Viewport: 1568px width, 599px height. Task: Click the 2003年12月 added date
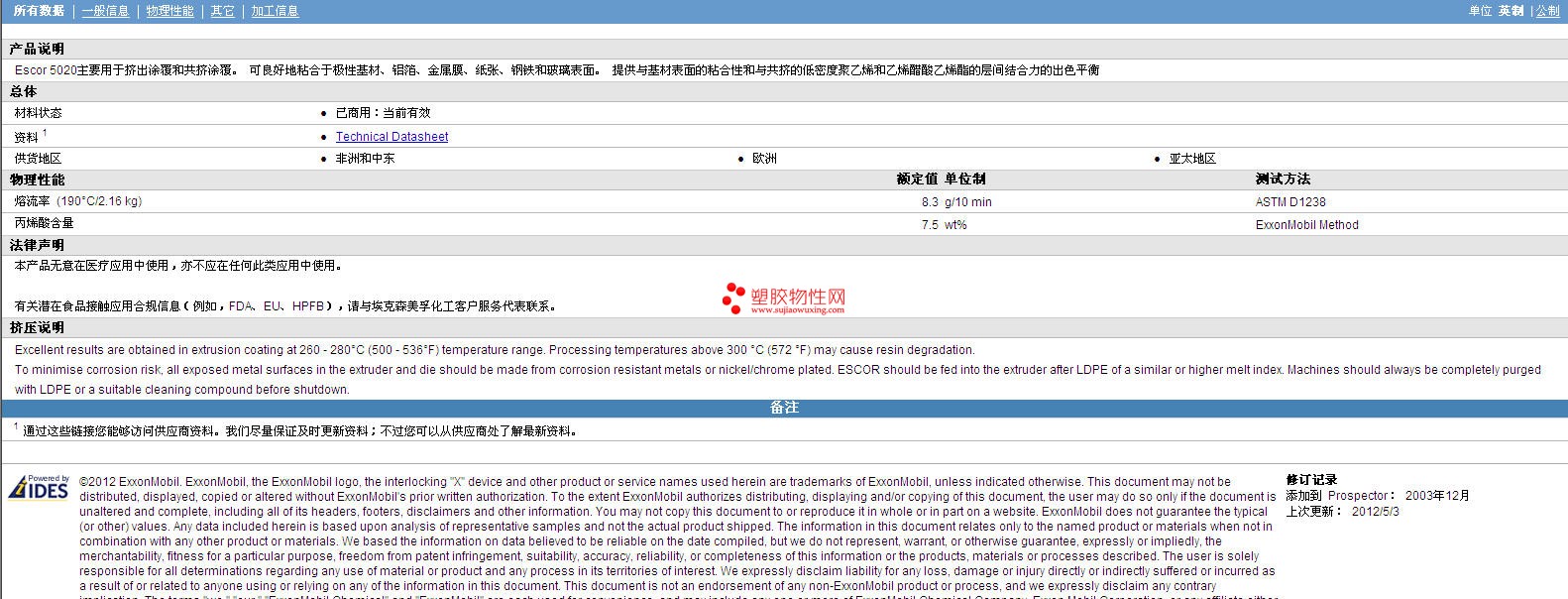point(1437,496)
